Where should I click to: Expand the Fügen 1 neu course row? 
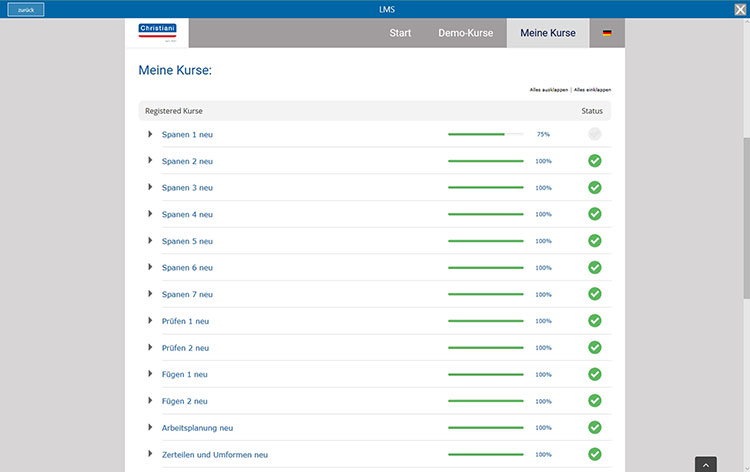coord(150,373)
